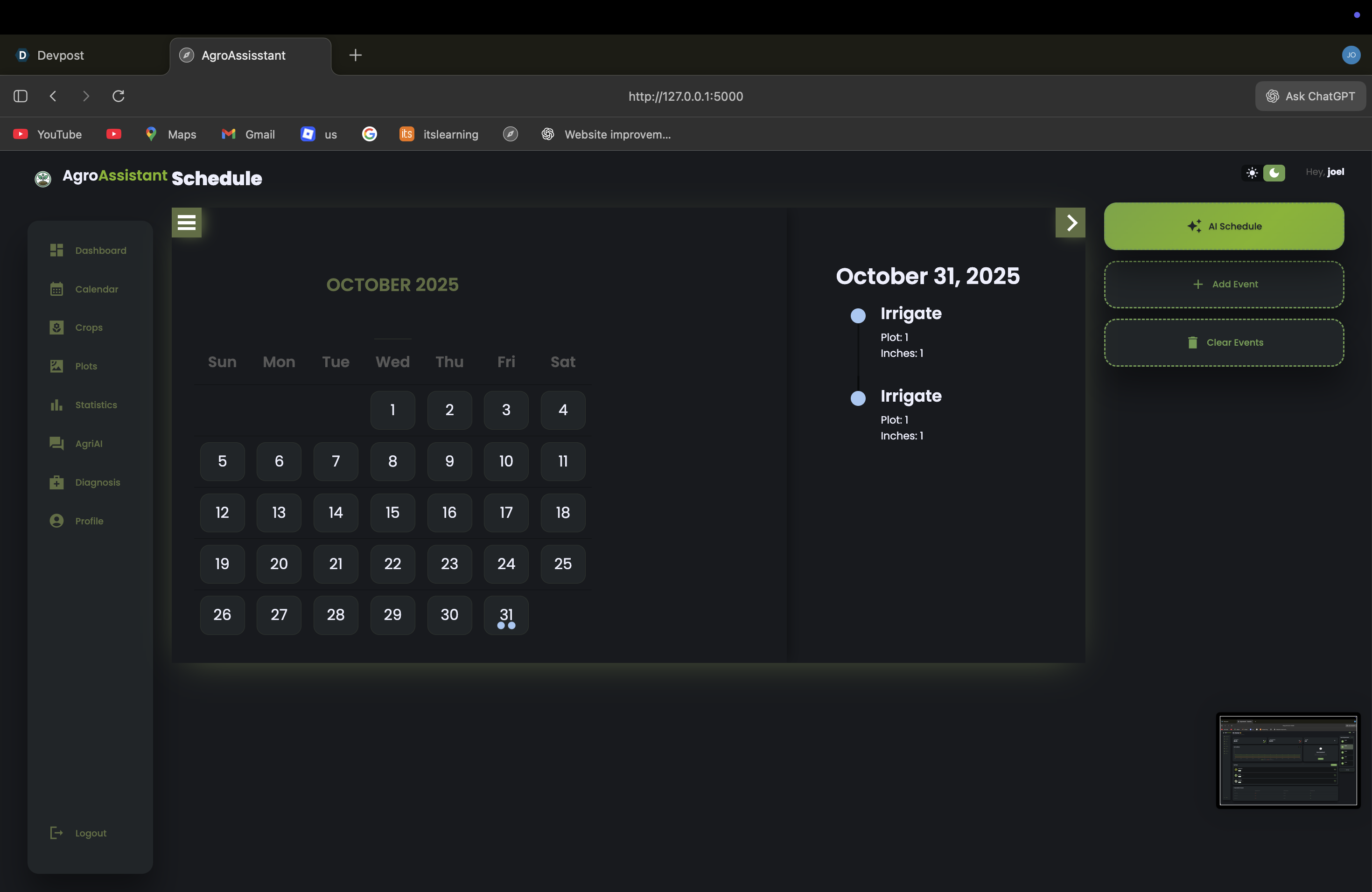The image size is (1372, 892).
Task: Switch to the Devpost tab
Action: [61, 56]
